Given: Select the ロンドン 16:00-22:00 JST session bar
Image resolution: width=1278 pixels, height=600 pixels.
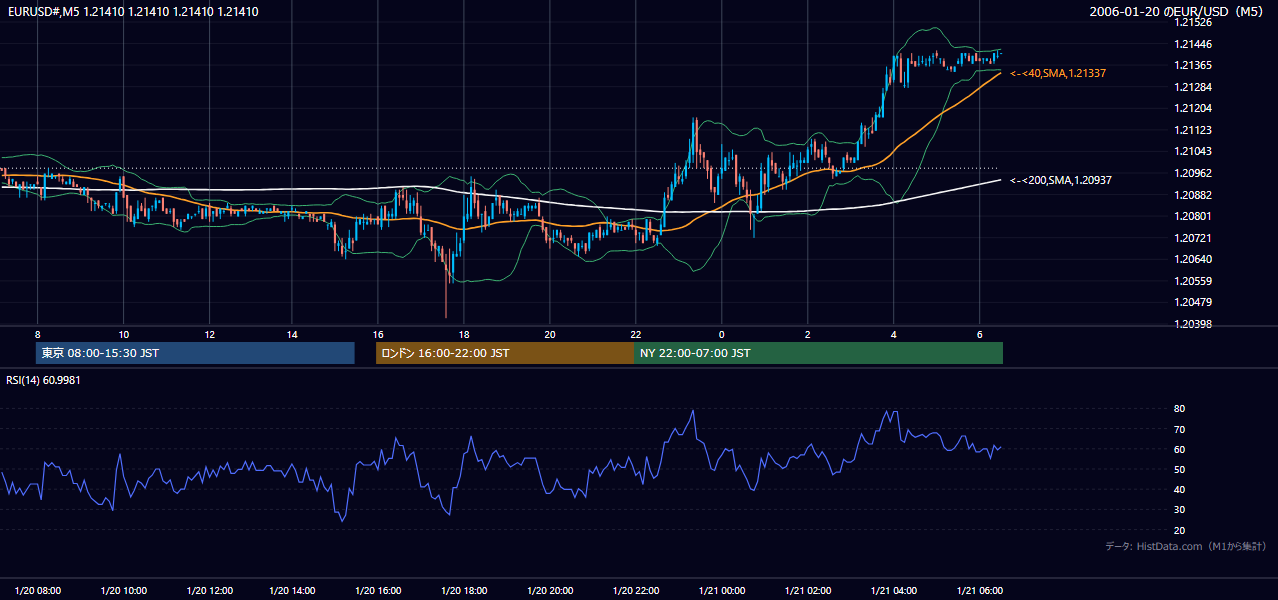Looking at the screenshot, I should coord(504,353).
